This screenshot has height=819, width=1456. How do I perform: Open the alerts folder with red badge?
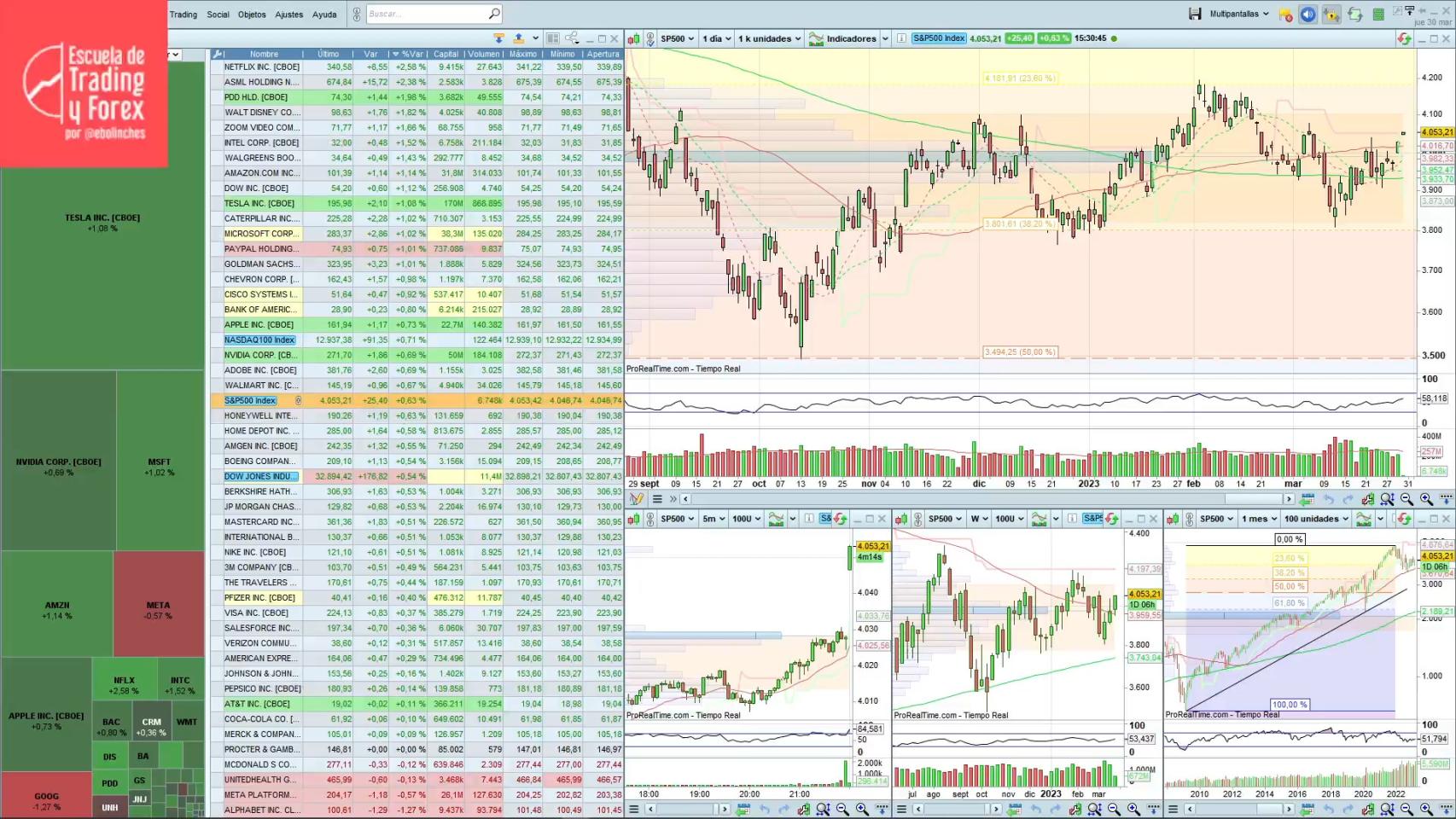click(x=1285, y=15)
